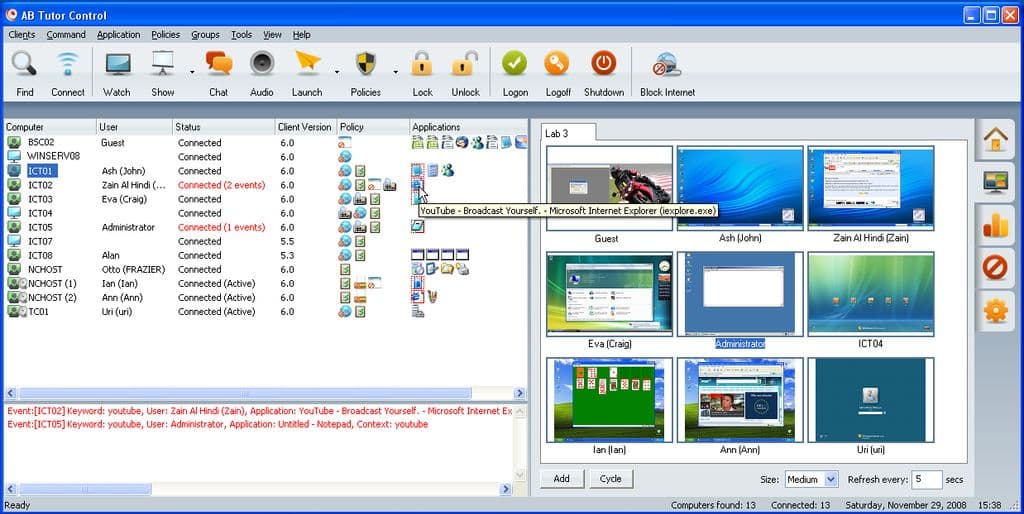Image resolution: width=1024 pixels, height=514 pixels.
Task: Start Watch on selected computer
Action: (117, 64)
